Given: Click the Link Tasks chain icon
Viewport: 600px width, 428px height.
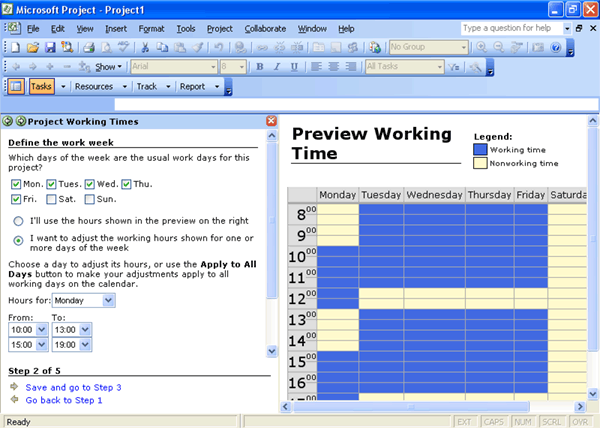Looking at the screenshot, I should (x=262, y=47).
